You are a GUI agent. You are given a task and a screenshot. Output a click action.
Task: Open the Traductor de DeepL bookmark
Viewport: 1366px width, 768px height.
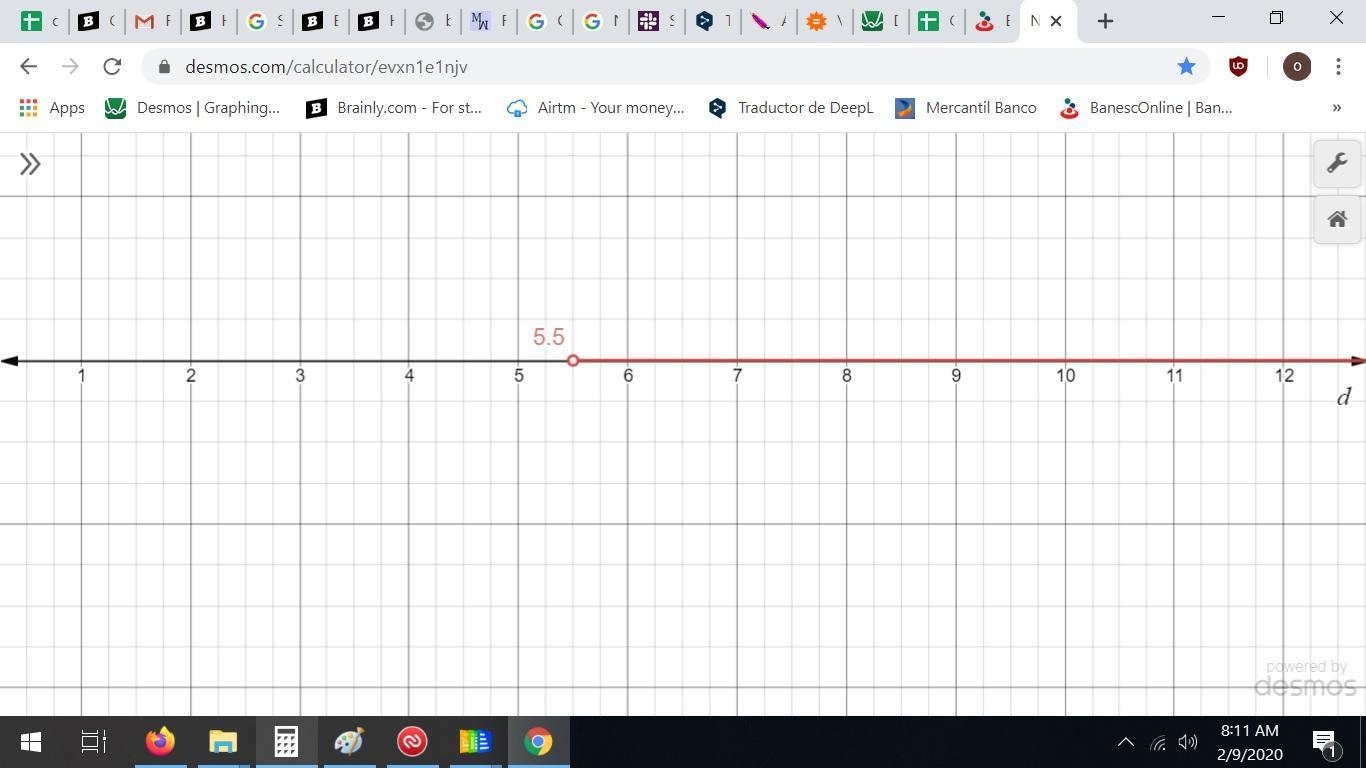791,108
